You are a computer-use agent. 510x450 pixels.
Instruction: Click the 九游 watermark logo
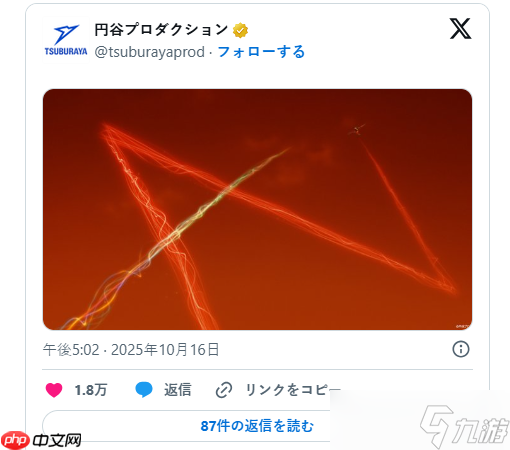pos(464,427)
